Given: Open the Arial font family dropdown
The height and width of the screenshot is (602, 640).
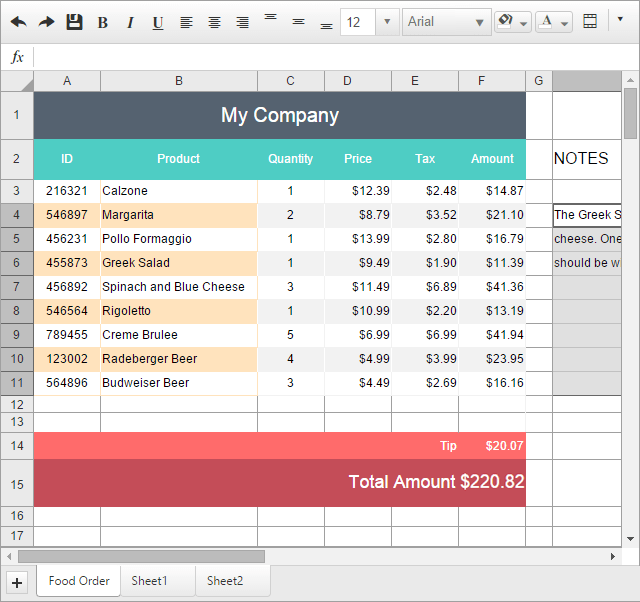Looking at the screenshot, I should click(447, 22).
